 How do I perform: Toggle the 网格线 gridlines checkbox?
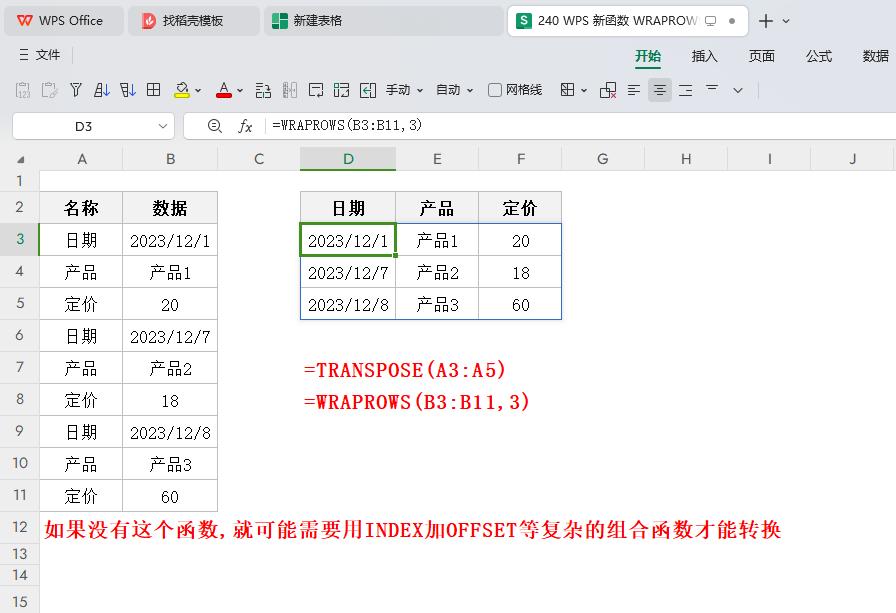point(495,90)
